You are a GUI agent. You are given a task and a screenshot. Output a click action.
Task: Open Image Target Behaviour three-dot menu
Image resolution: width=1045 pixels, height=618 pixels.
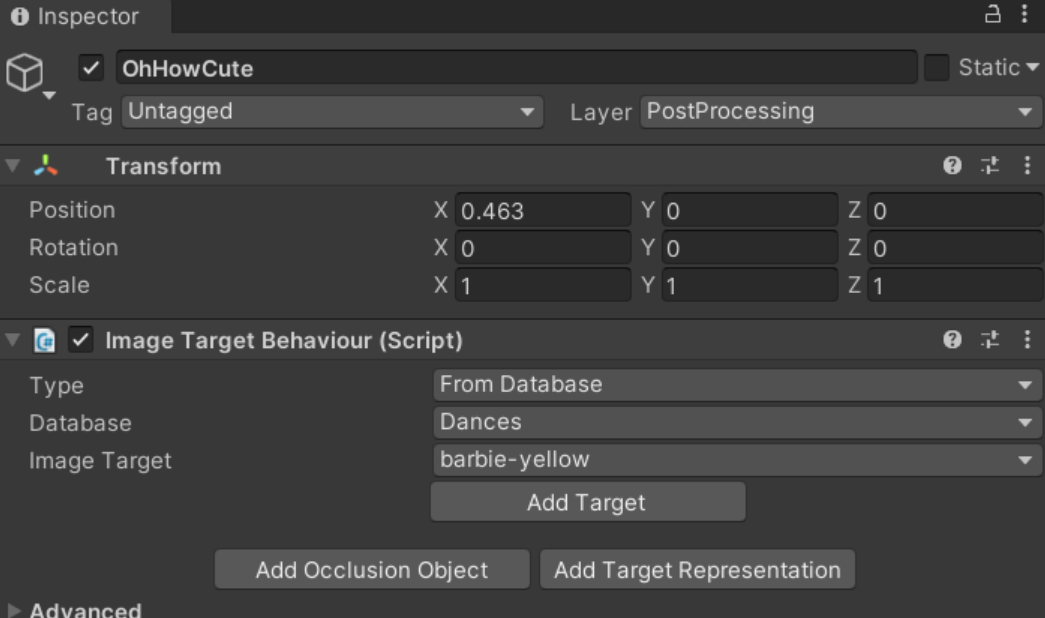click(1026, 341)
